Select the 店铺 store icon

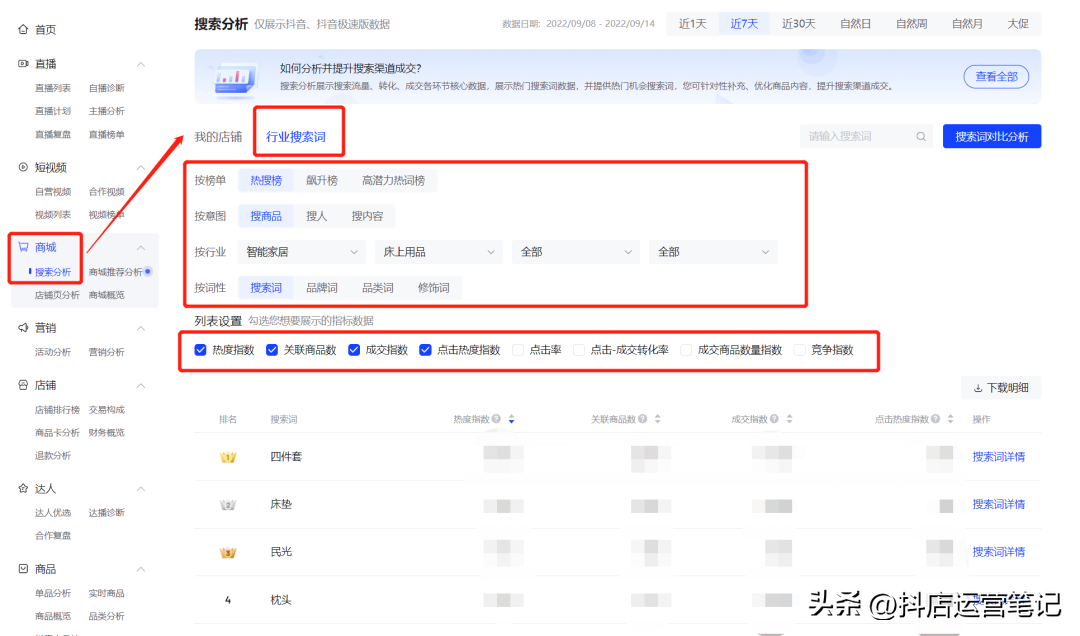[23, 384]
